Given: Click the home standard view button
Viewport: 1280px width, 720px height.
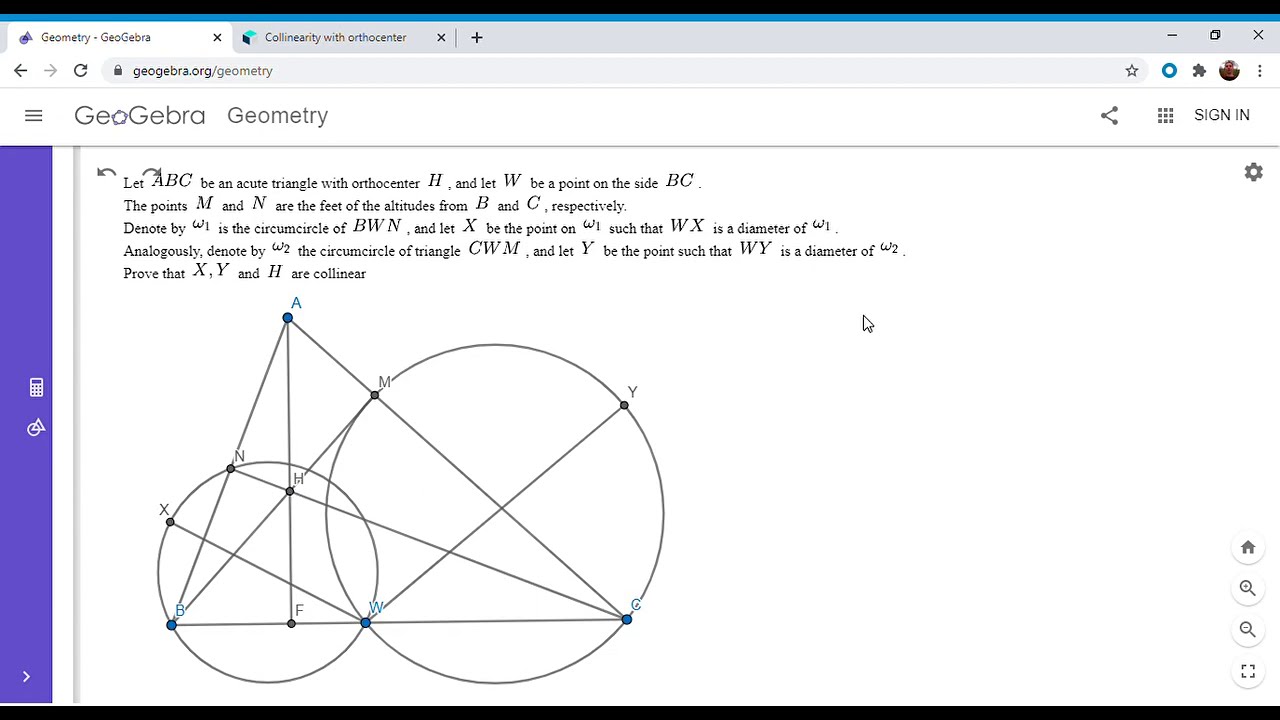Looking at the screenshot, I should 1248,547.
